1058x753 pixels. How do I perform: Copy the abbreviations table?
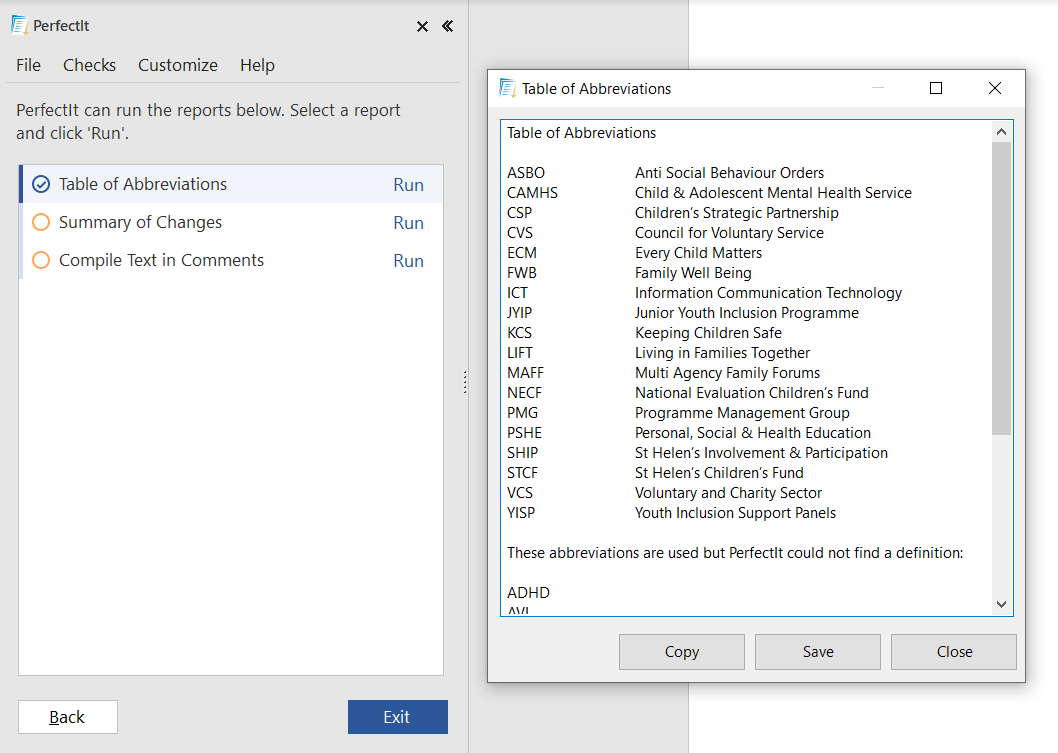pos(681,652)
